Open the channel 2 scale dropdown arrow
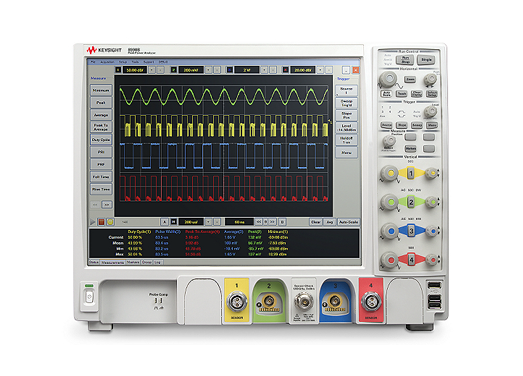The width and height of the screenshot is (523, 376). pos(208,70)
